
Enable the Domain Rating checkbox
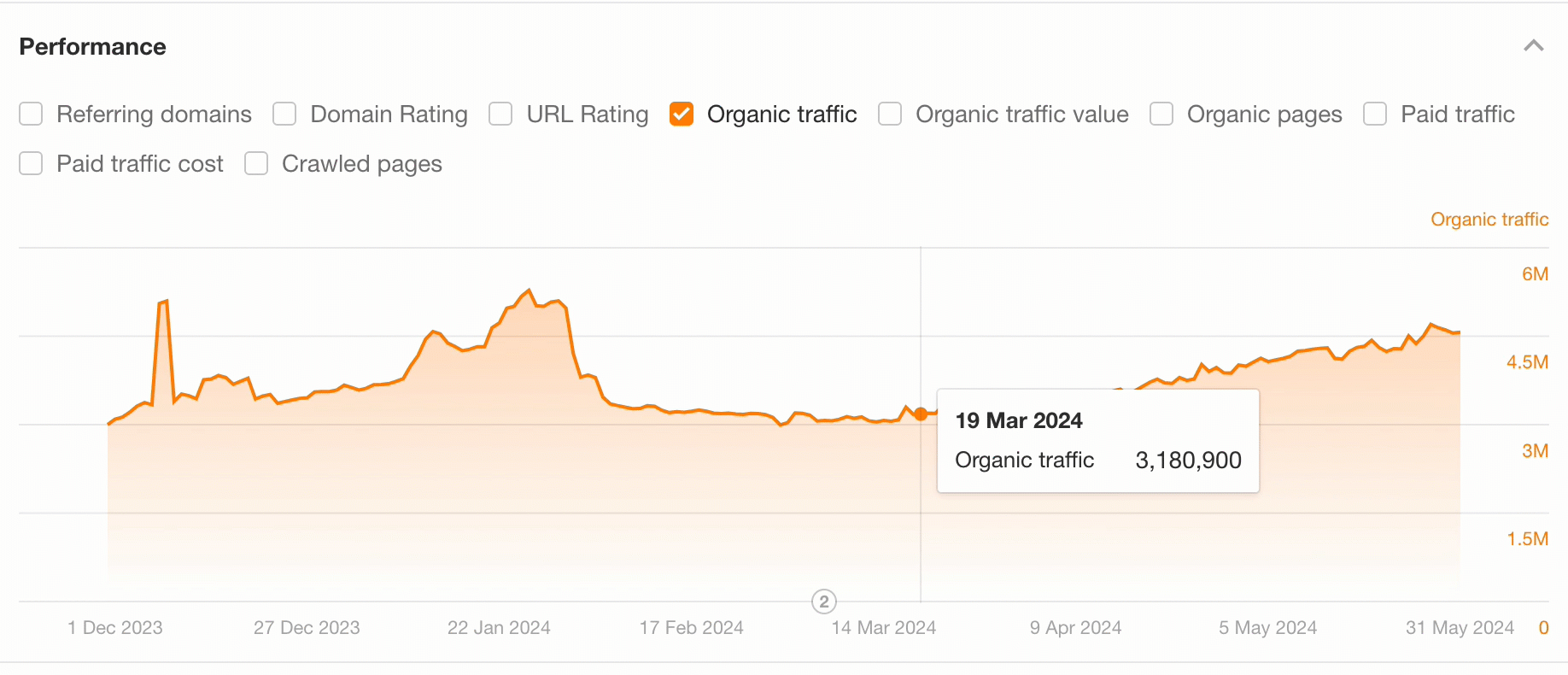coord(284,114)
